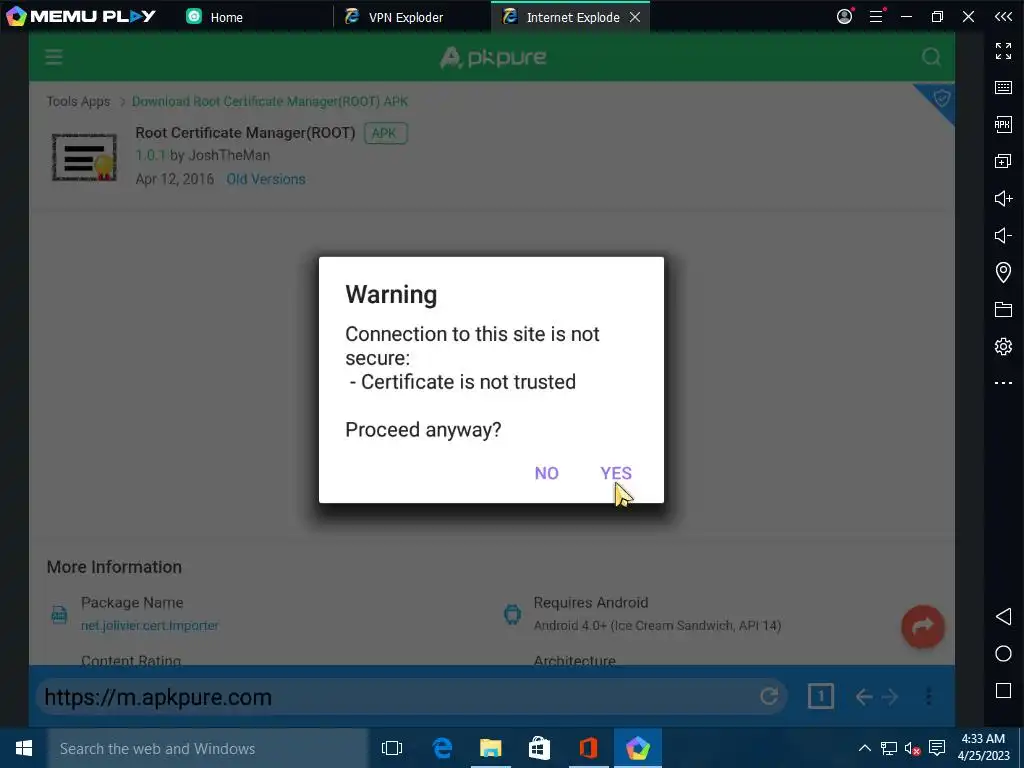Increase volume in MEmu sidebar
Image resolution: width=1024 pixels, height=768 pixels.
coord(1003,198)
